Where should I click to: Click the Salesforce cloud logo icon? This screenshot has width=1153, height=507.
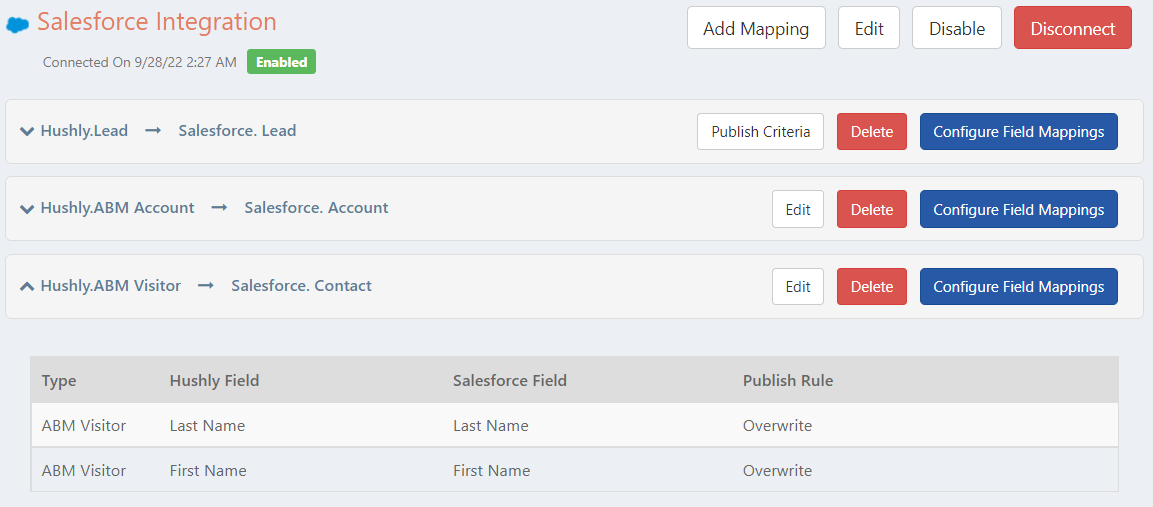tap(18, 24)
